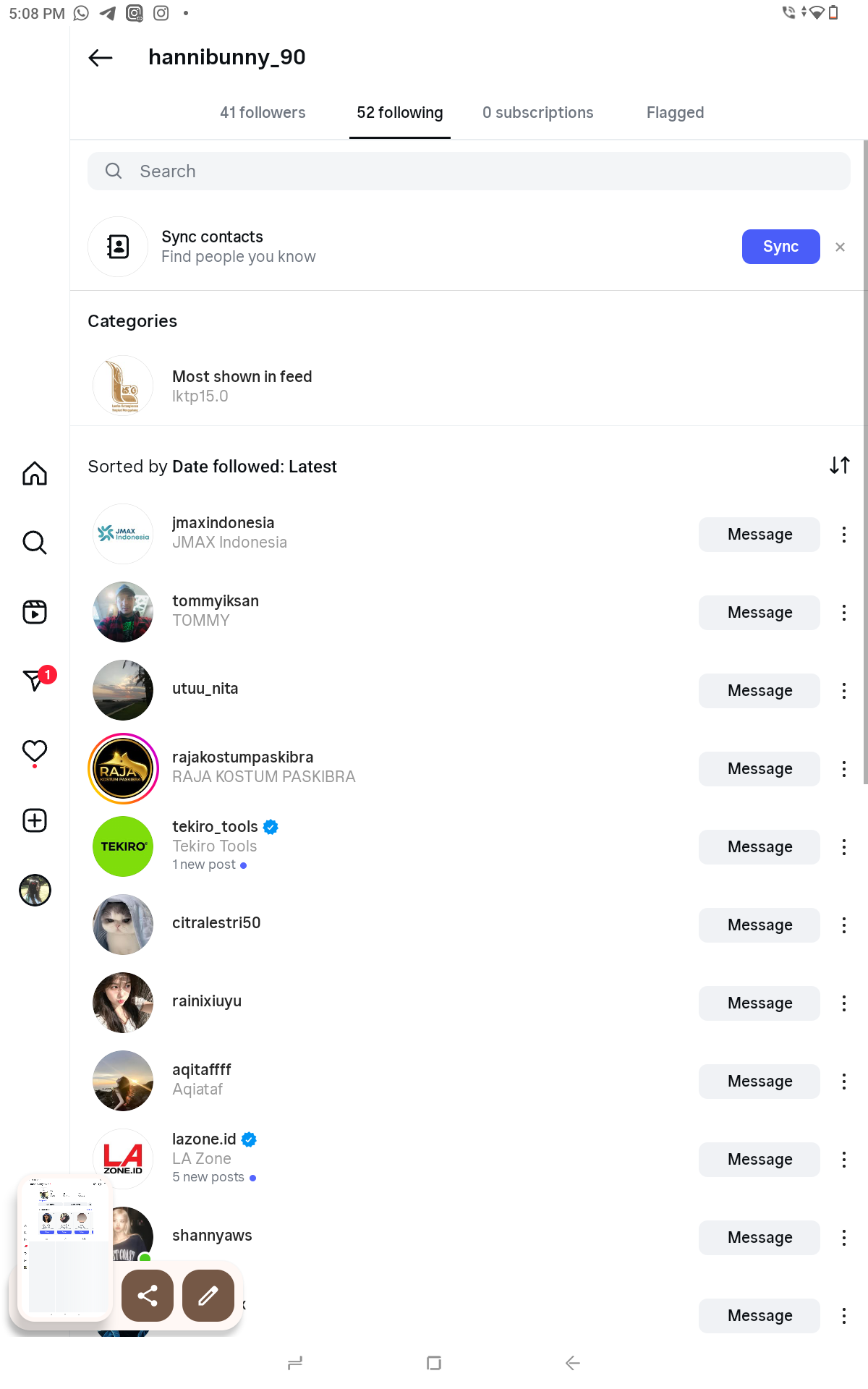Open rajakostumpaskibra's profile picture story

point(123,768)
